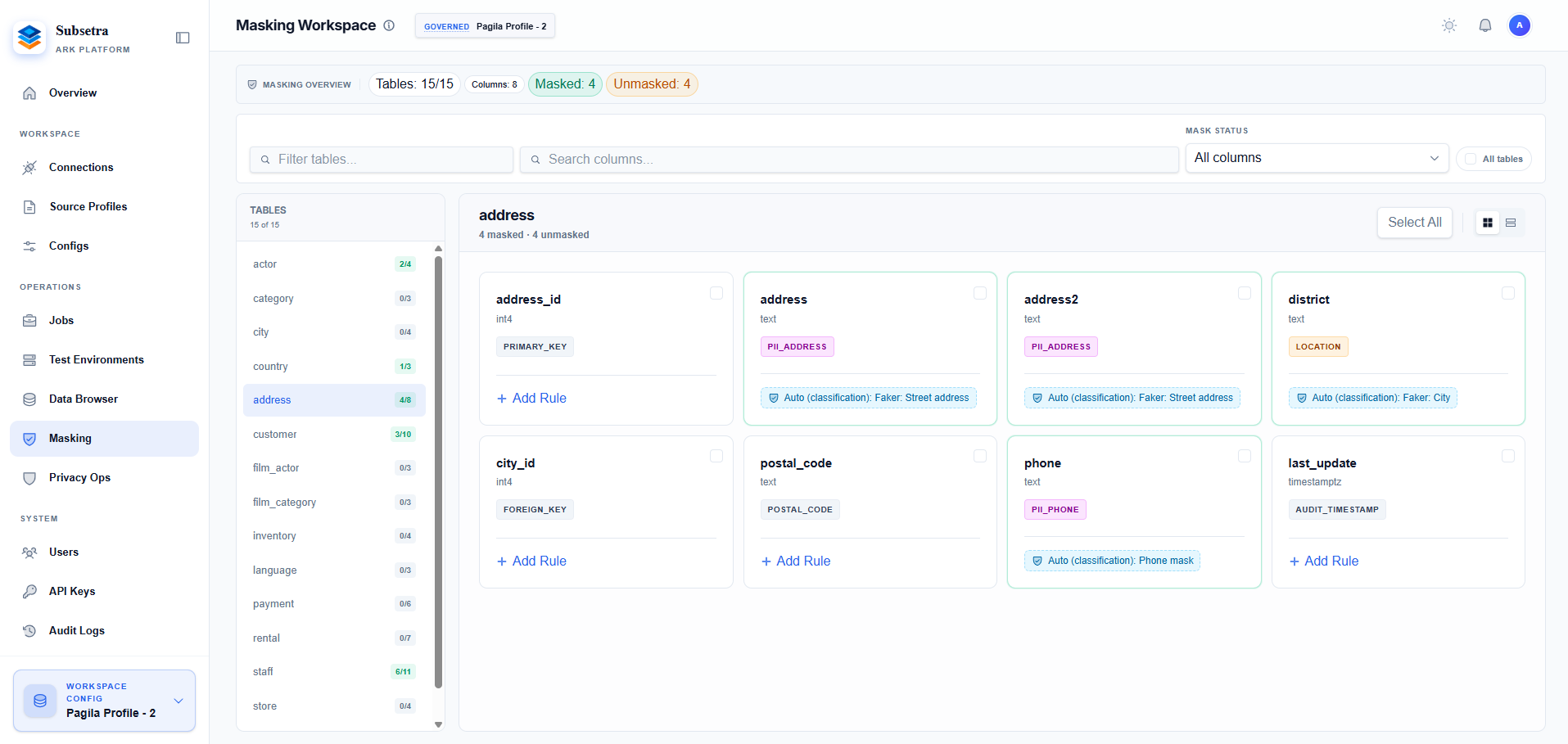
Task: Open the Mask Status All columns dropdown
Action: click(1317, 158)
